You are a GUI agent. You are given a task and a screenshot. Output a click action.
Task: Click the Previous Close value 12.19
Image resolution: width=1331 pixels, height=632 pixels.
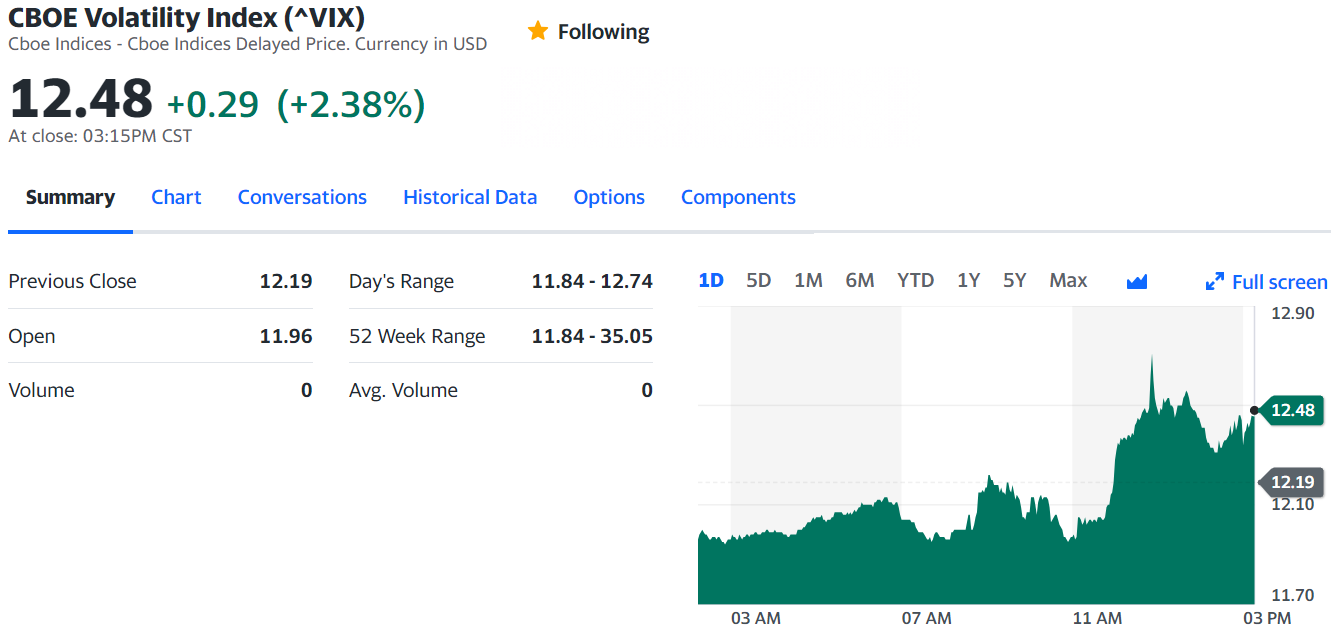point(286,281)
